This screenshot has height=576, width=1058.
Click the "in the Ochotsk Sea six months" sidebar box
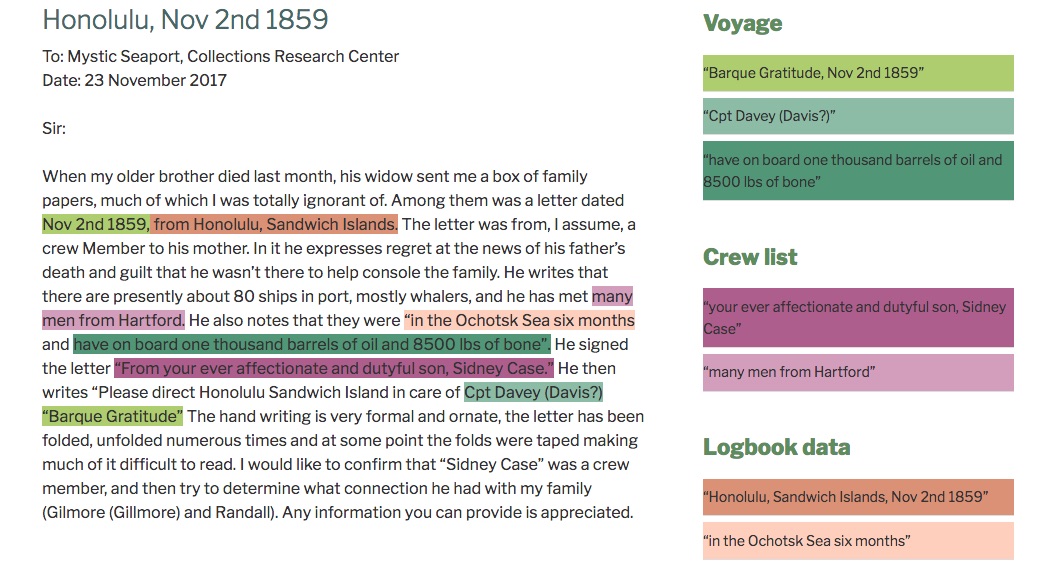tap(857, 541)
